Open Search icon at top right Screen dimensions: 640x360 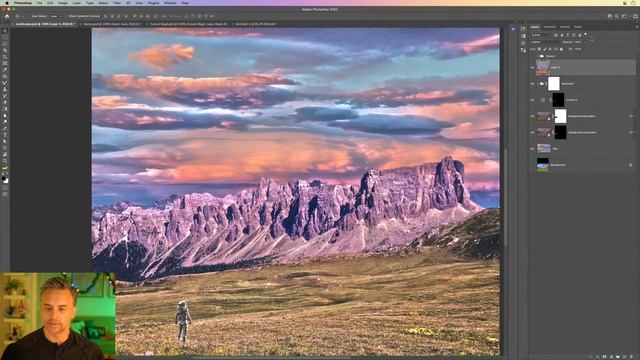(x=617, y=16)
